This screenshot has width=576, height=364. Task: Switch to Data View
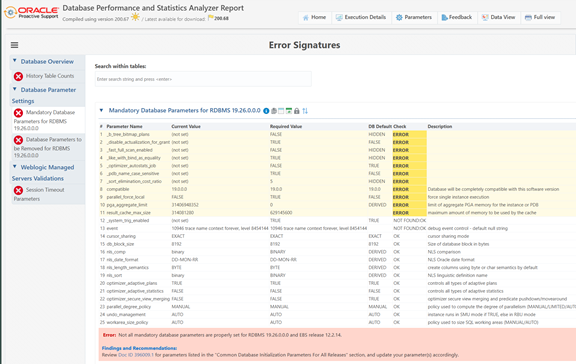click(498, 17)
